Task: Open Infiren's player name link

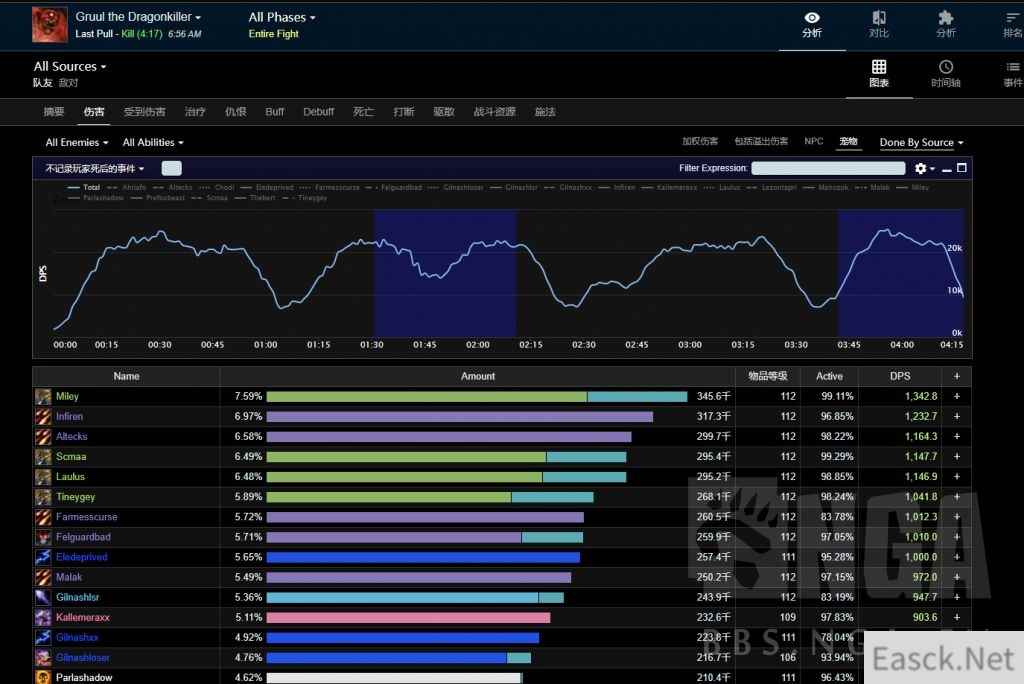Action: pos(69,417)
